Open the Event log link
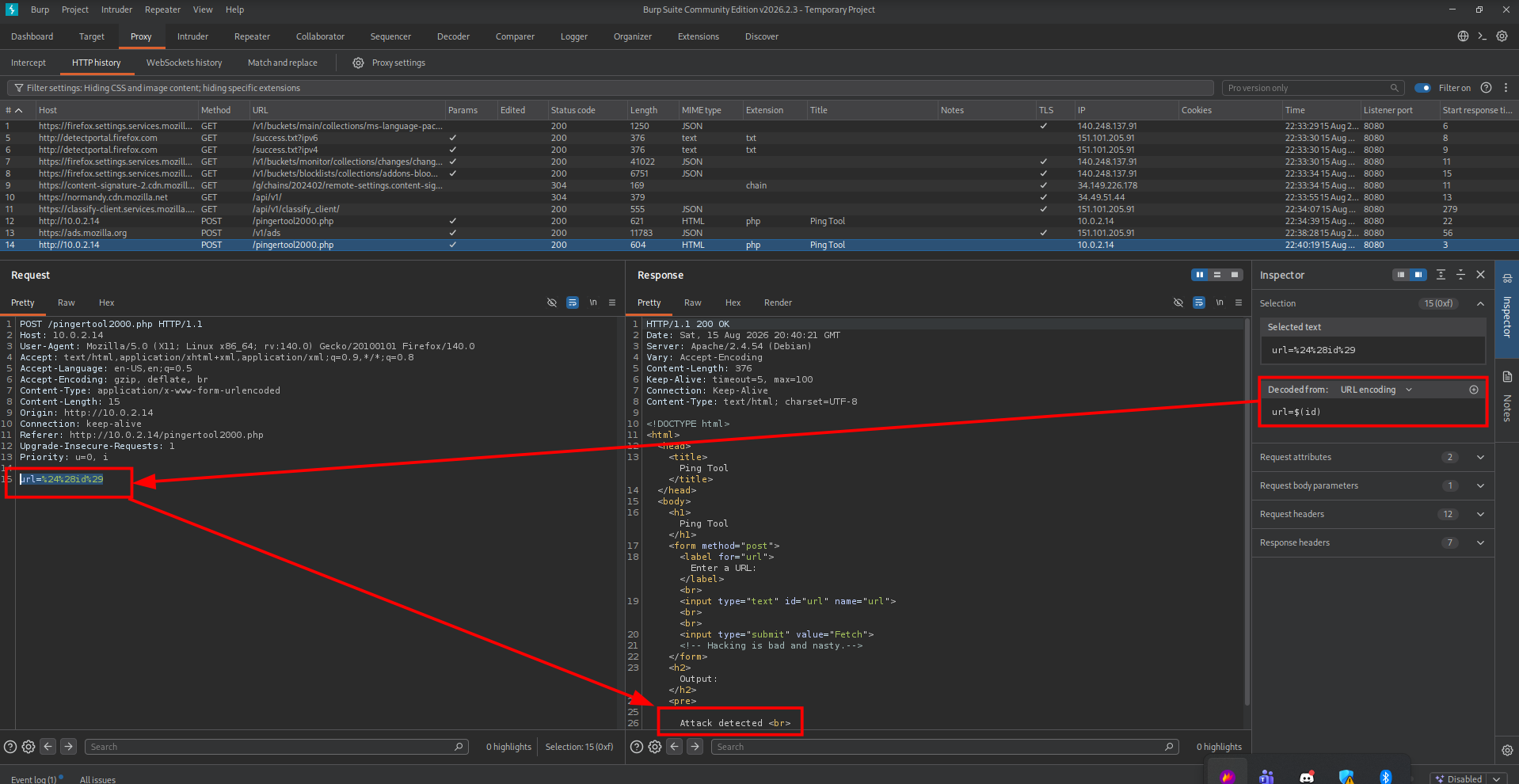 point(33,779)
